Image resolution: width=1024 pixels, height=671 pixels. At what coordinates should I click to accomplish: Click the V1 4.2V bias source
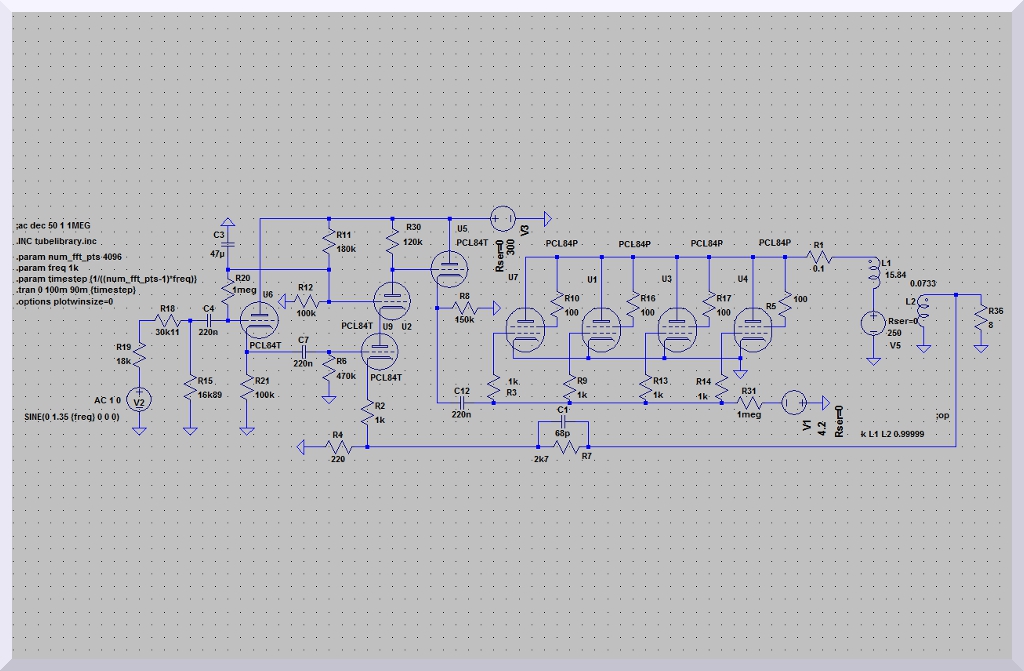(793, 401)
